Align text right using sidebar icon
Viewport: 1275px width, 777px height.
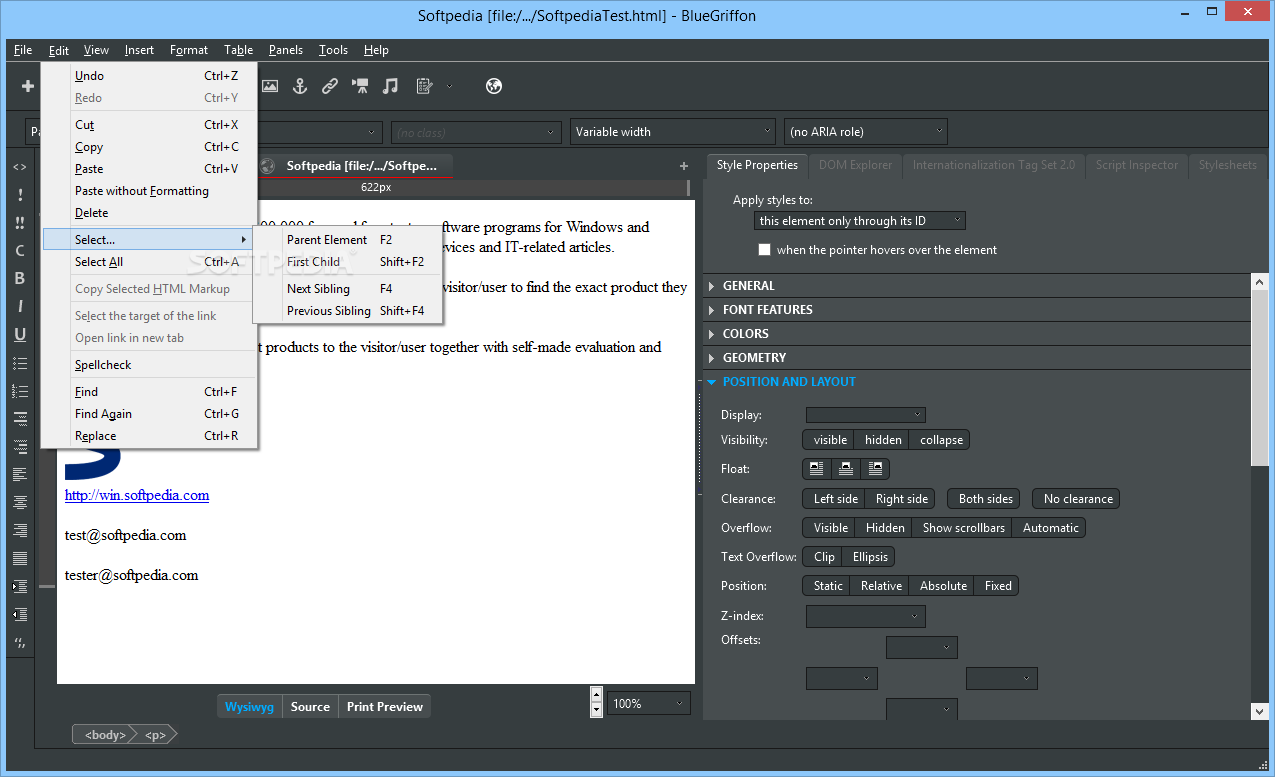pos(20,530)
